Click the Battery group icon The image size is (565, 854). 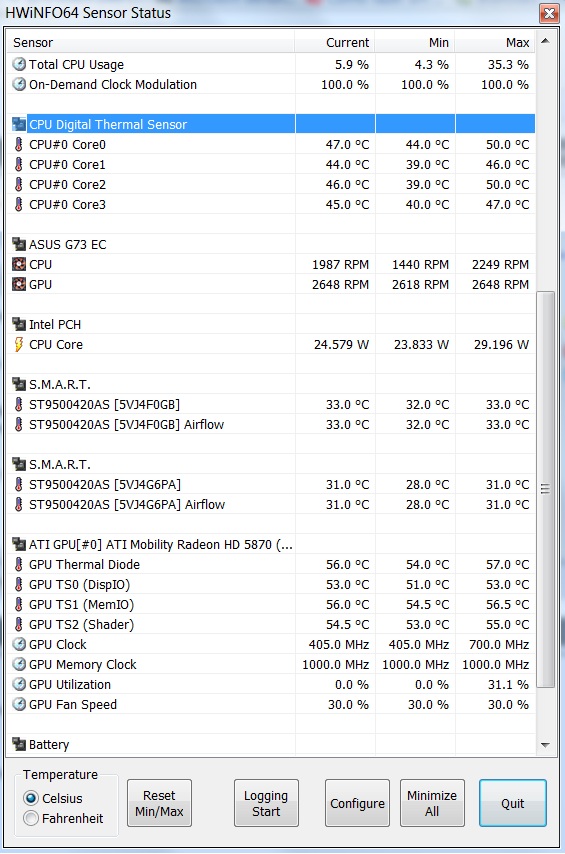point(19,744)
